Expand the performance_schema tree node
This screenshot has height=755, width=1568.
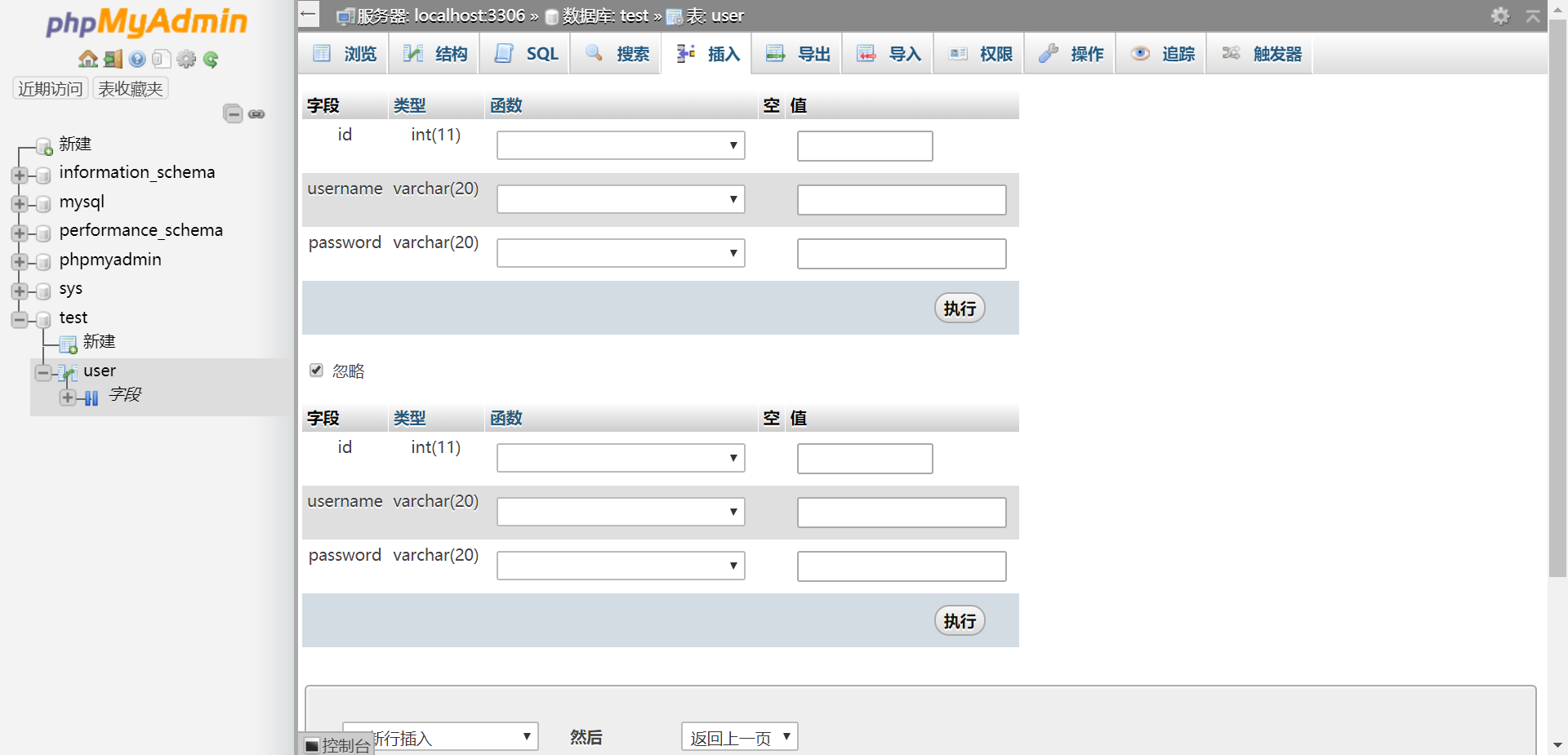pyautogui.click(x=20, y=233)
